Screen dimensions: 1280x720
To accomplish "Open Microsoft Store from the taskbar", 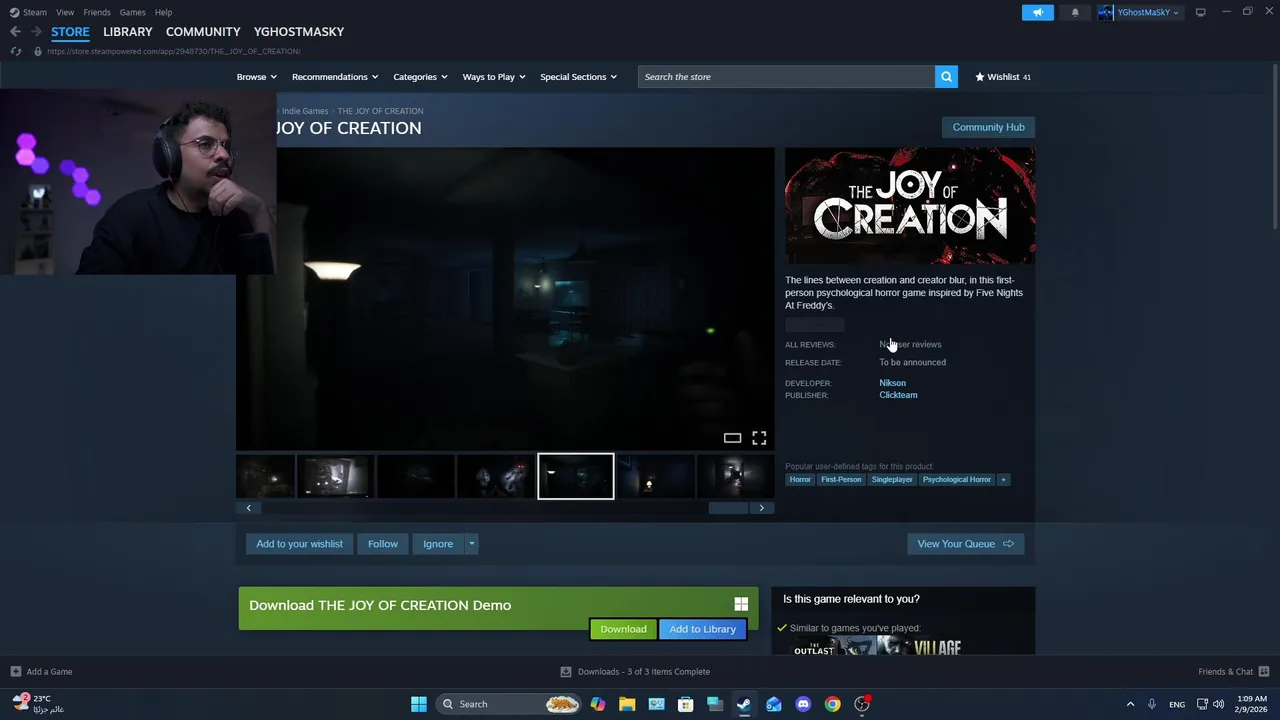I will click(686, 704).
